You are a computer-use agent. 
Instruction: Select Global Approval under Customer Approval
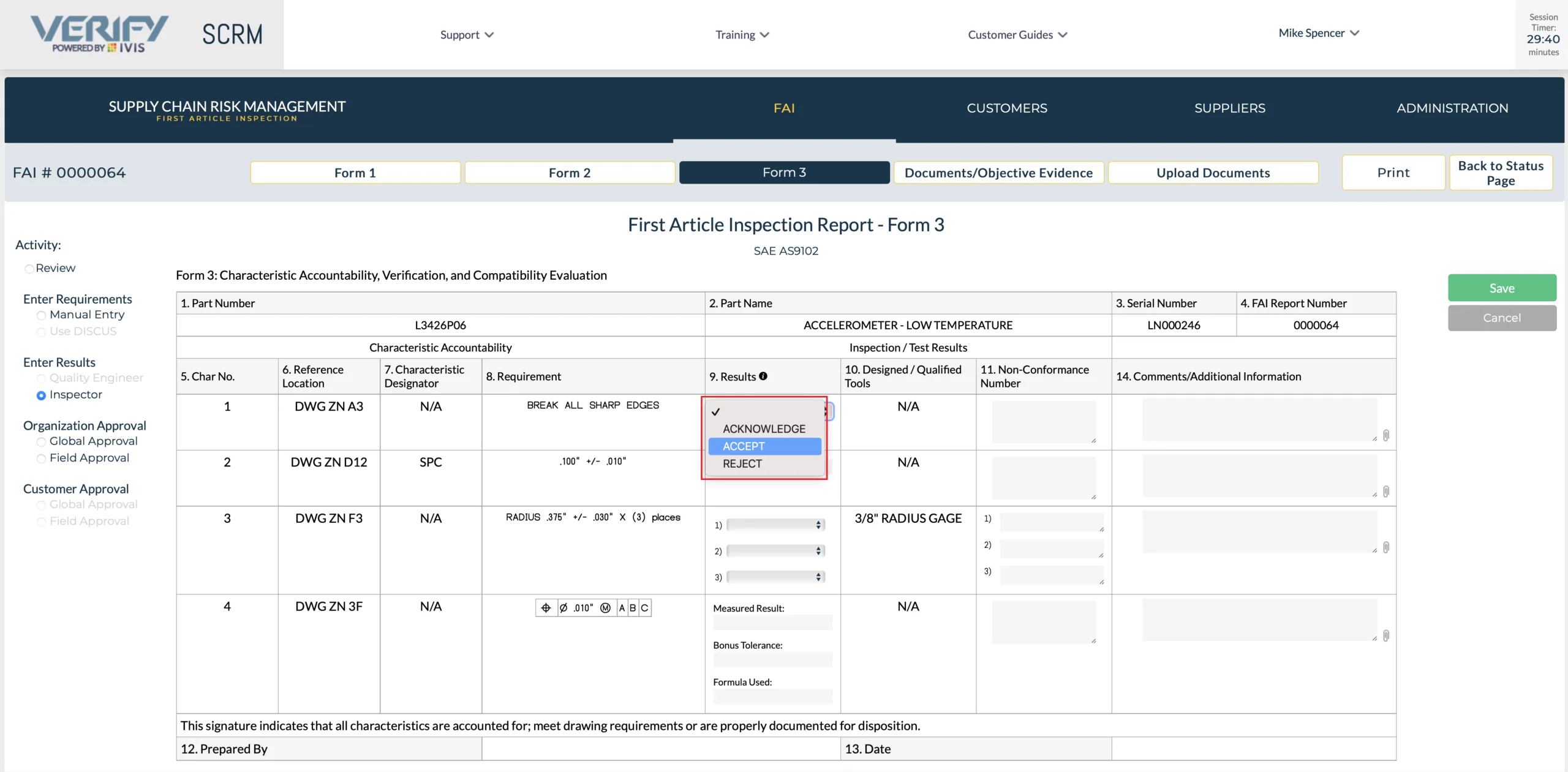coord(41,505)
